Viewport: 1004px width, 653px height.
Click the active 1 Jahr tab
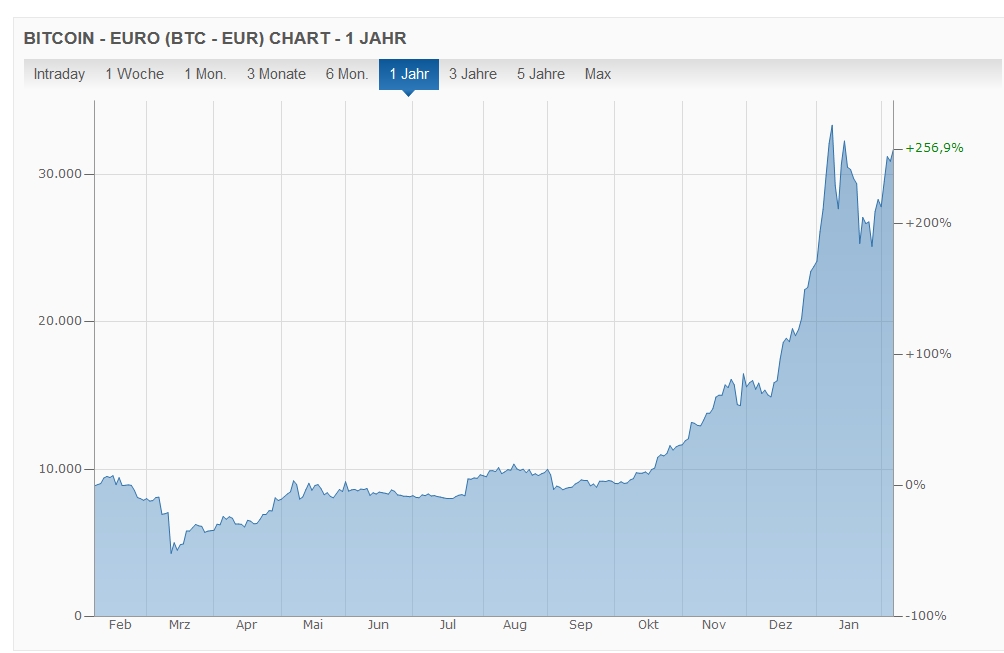[409, 74]
